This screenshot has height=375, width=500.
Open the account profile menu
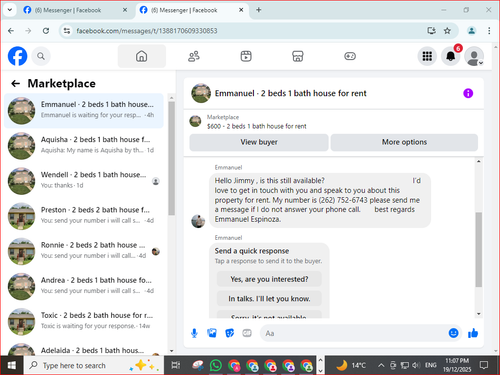point(474,56)
